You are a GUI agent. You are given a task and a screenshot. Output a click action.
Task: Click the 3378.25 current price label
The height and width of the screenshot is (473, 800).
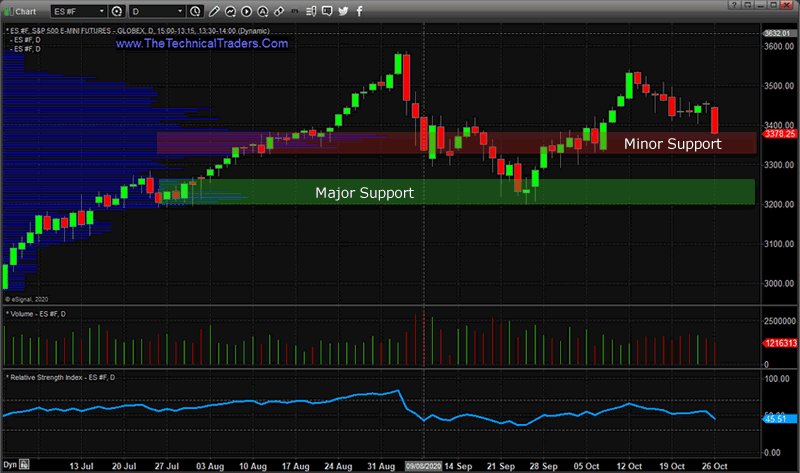(778, 133)
